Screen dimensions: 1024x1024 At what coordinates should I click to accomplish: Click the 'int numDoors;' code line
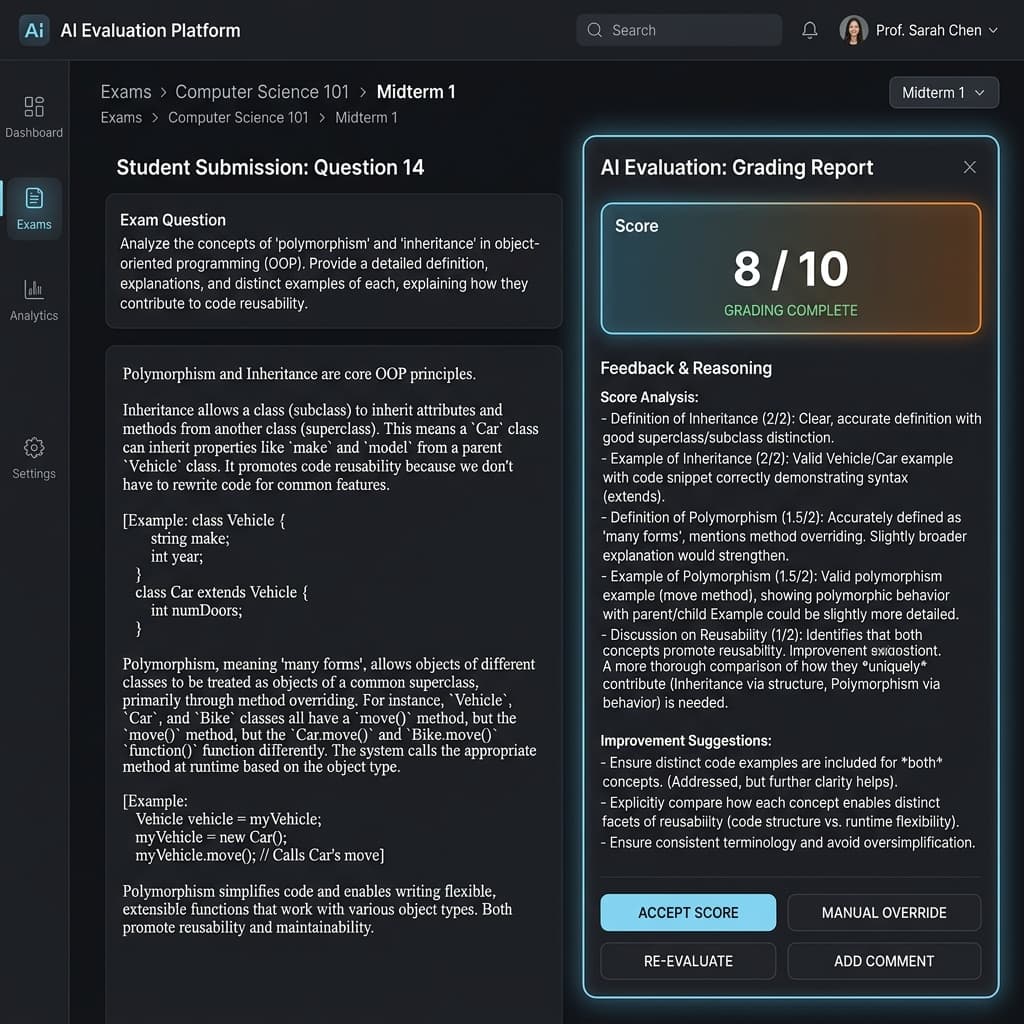coord(197,611)
